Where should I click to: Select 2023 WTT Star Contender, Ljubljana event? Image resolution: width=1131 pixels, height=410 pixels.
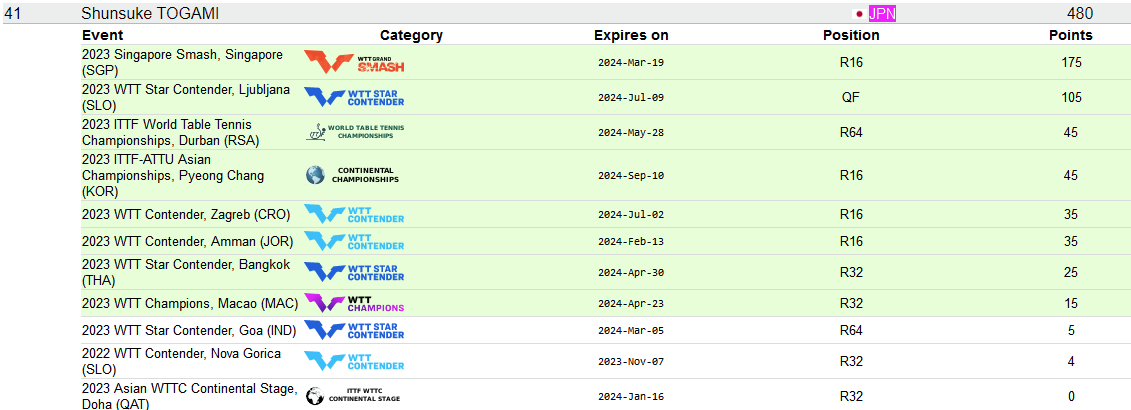point(186,97)
